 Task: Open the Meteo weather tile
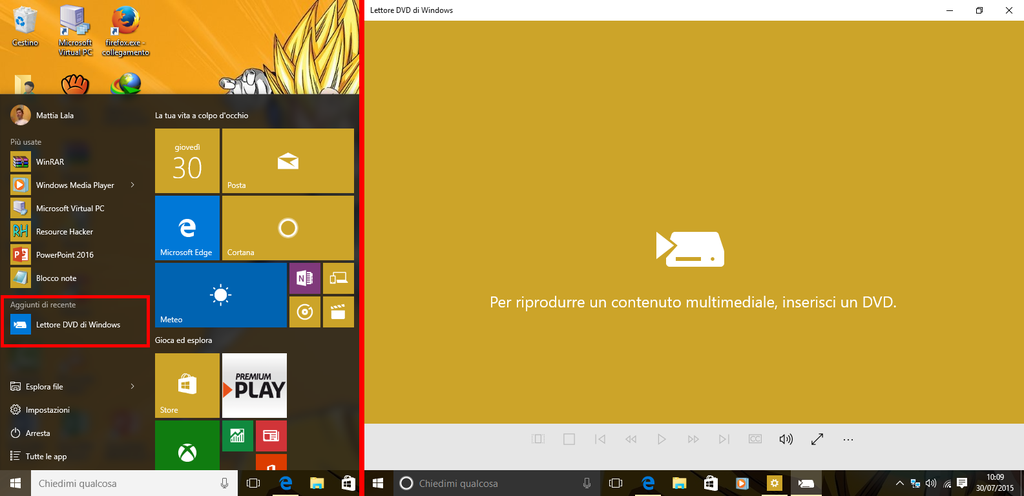tap(221, 295)
